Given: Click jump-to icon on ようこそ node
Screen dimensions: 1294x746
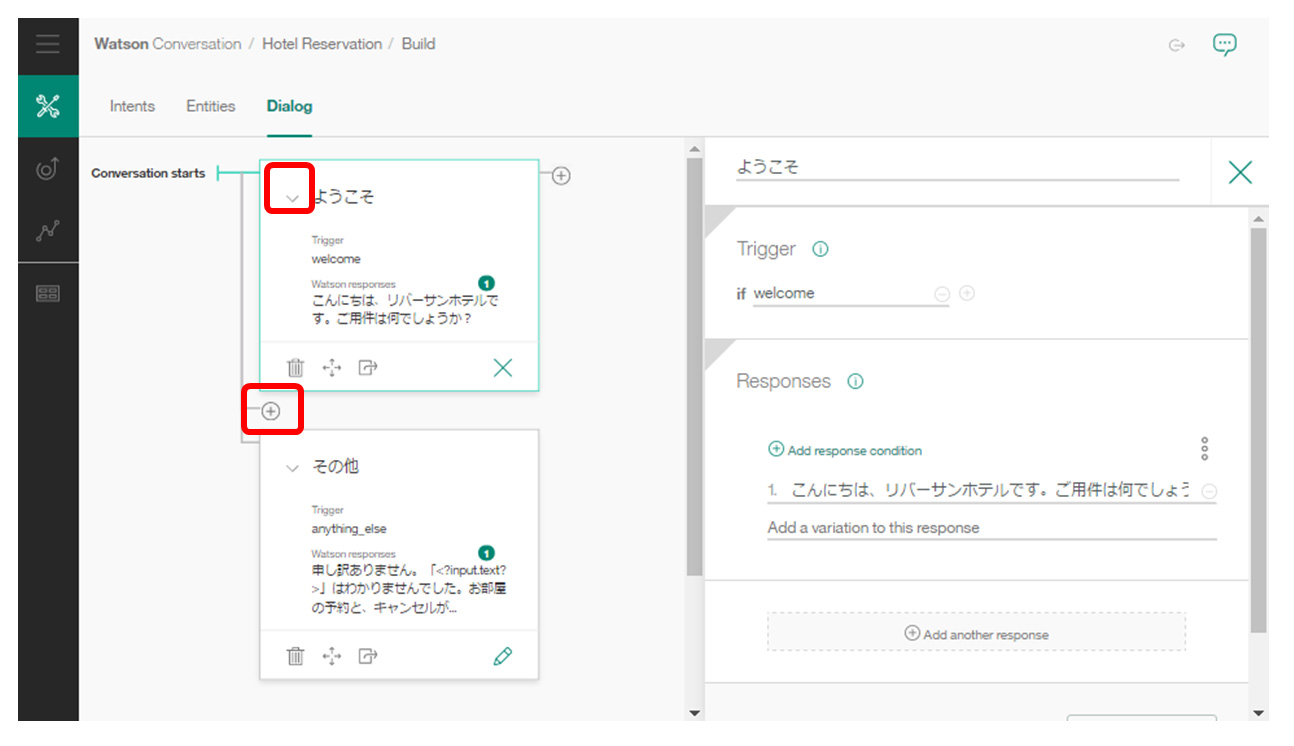Looking at the screenshot, I should tap(368, 368).
